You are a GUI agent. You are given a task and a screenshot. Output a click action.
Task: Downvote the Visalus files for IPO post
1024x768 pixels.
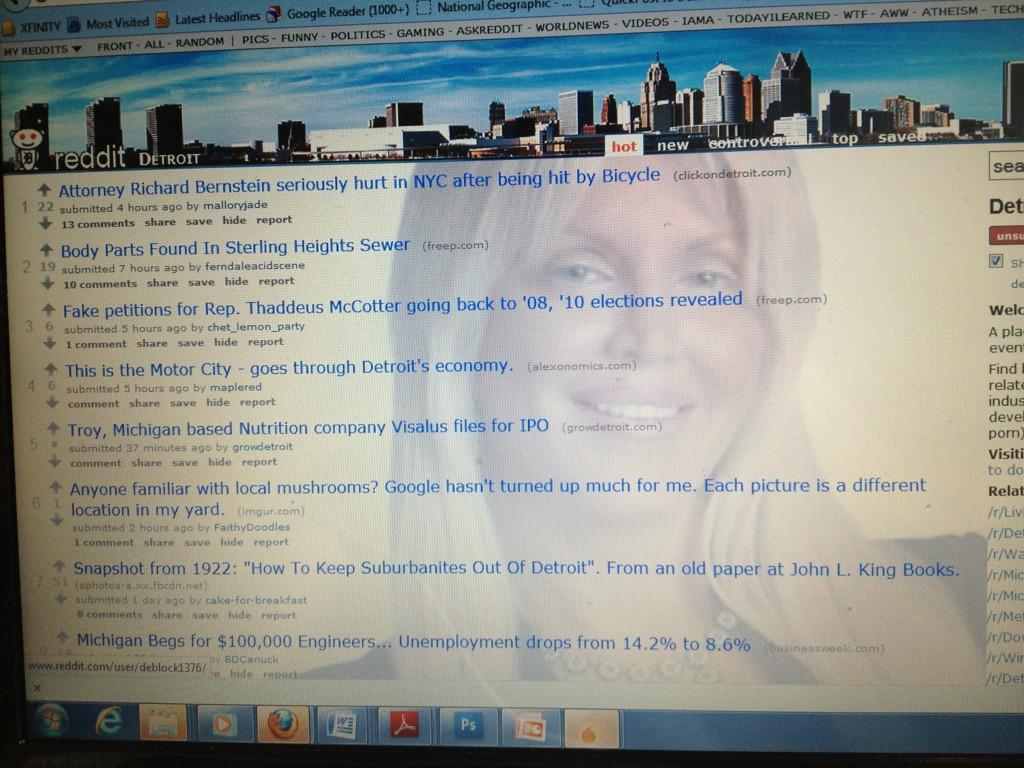55,462
